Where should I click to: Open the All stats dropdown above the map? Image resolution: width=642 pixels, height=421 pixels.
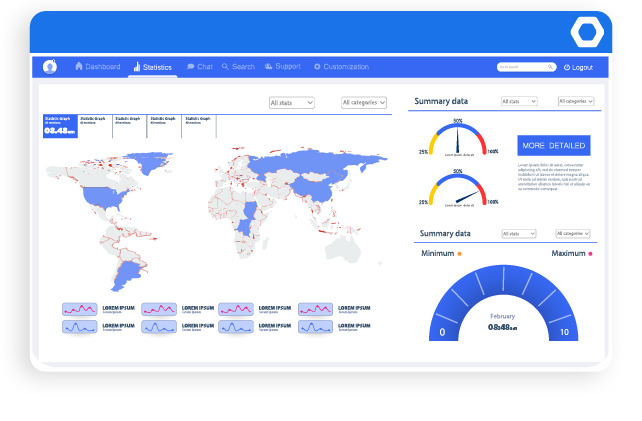(291, 102)
